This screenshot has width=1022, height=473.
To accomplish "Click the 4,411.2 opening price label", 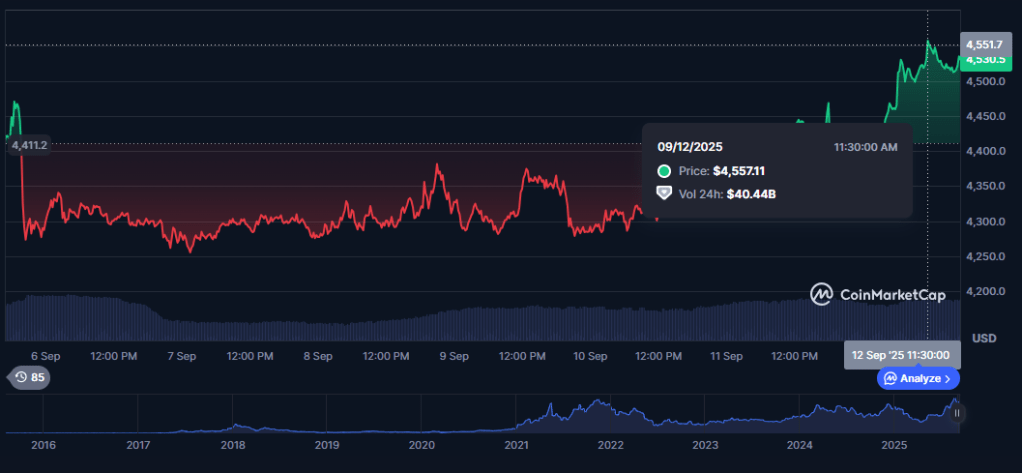I will click(x=29, y=145).
